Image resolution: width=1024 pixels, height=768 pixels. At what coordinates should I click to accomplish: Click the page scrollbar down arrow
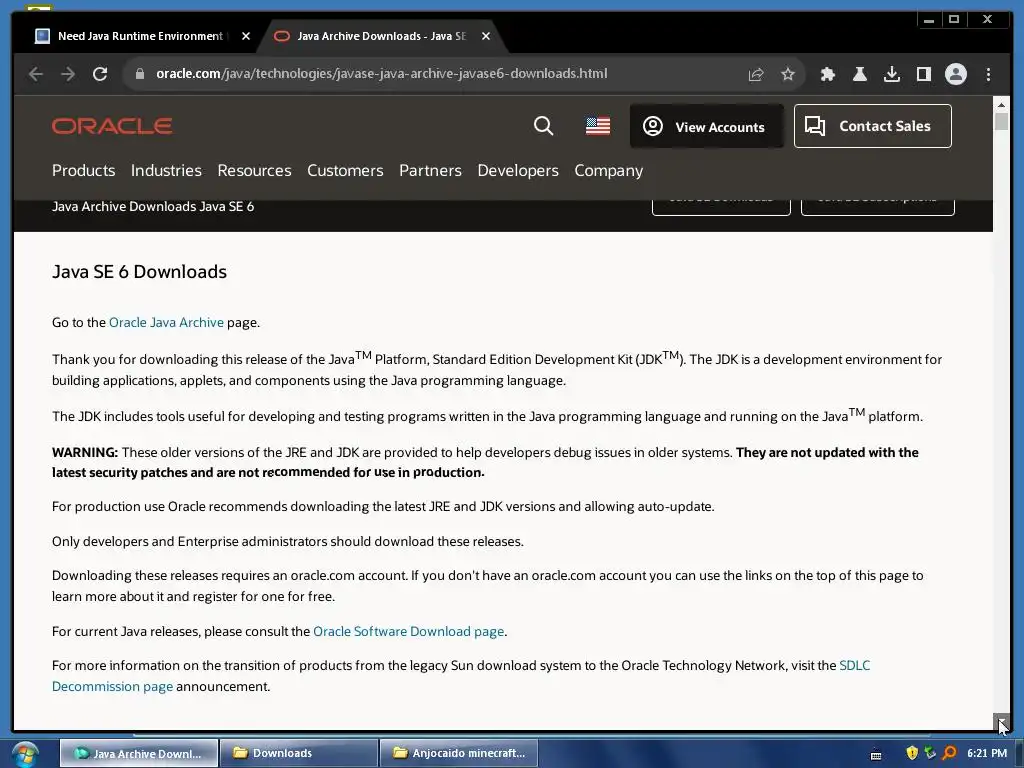point(1000,722)
